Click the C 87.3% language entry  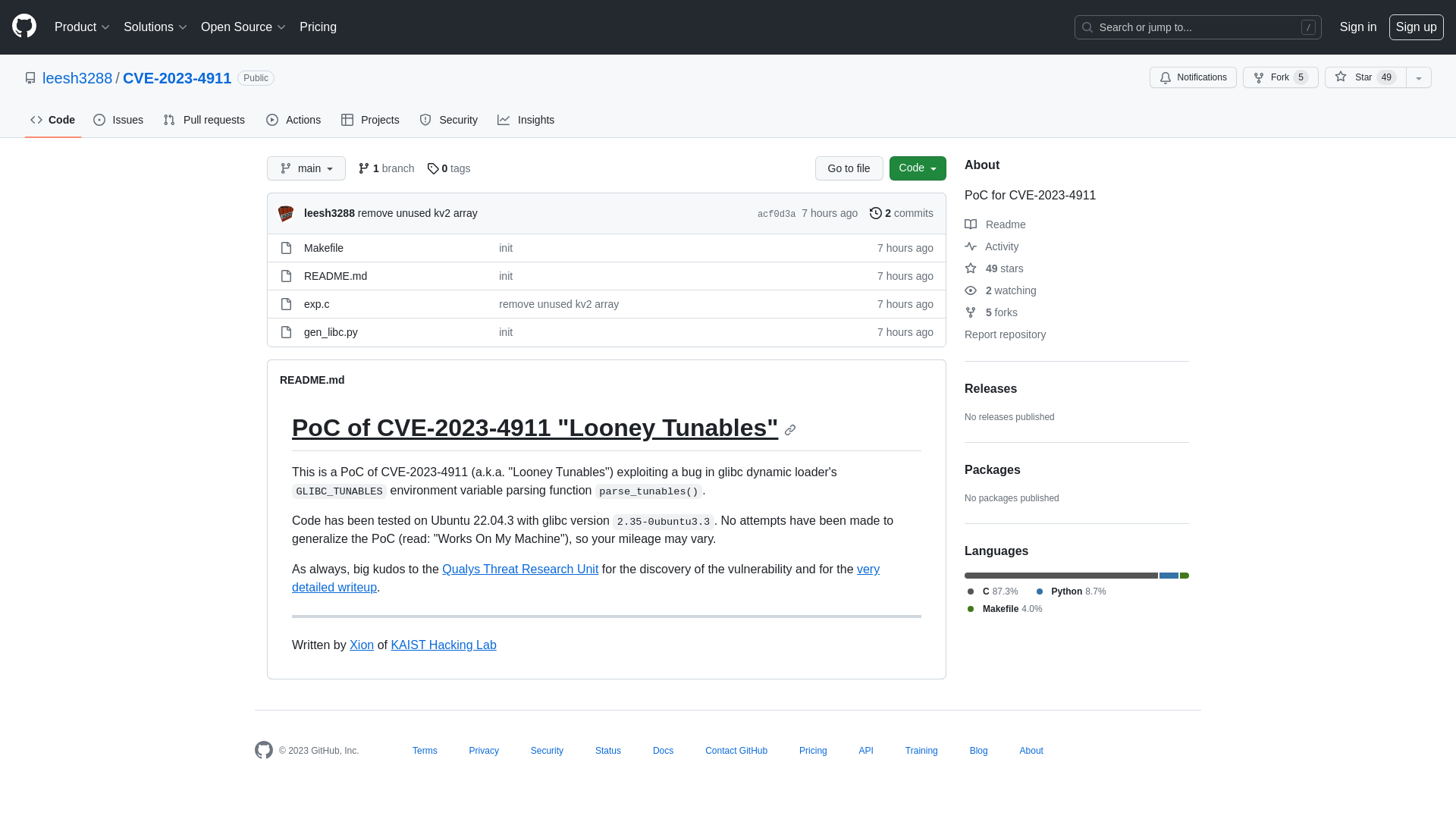click(x=993, y=591)
